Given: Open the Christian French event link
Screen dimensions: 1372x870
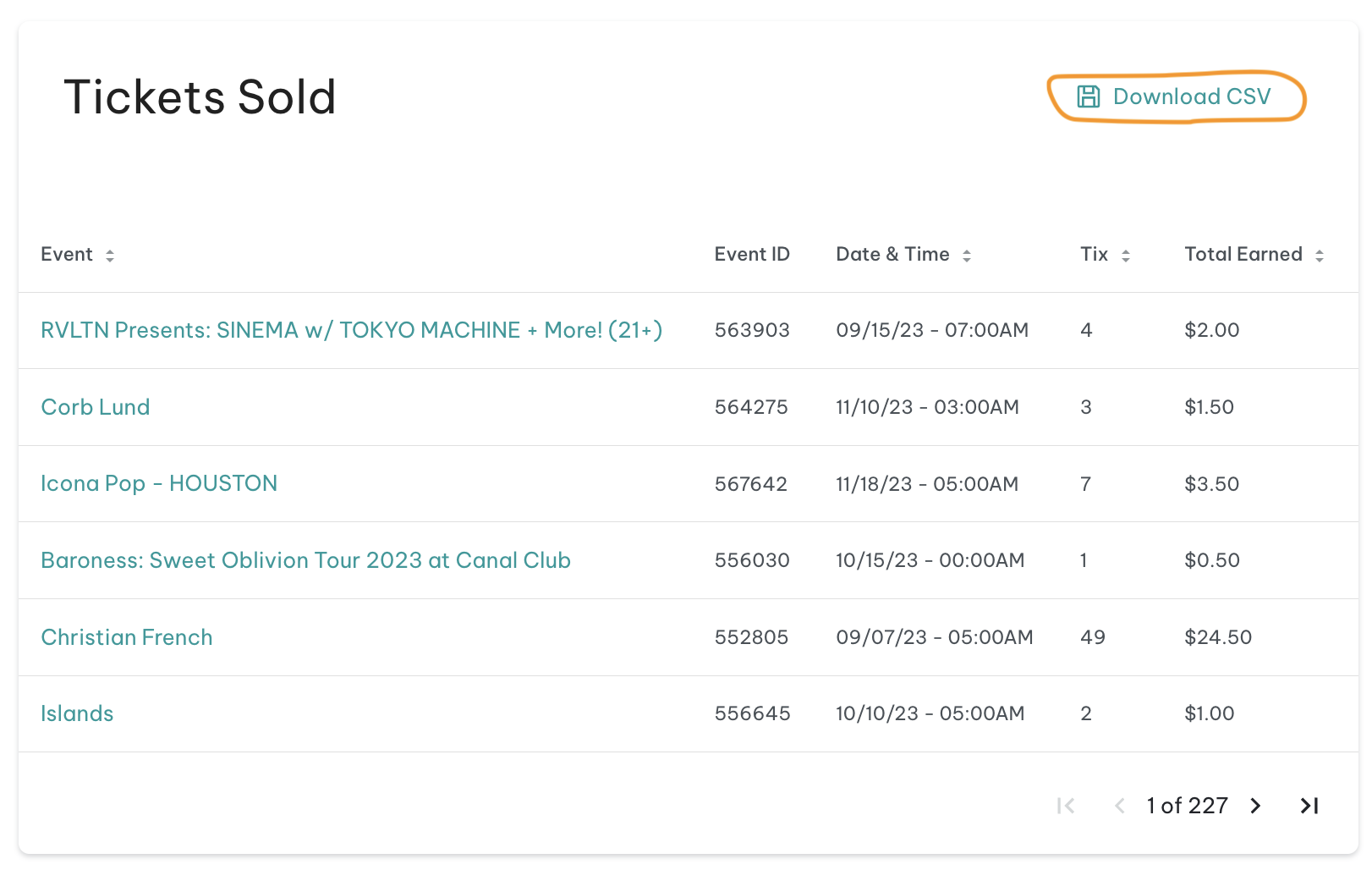Looking at the screenshot, I should point(127,637).
